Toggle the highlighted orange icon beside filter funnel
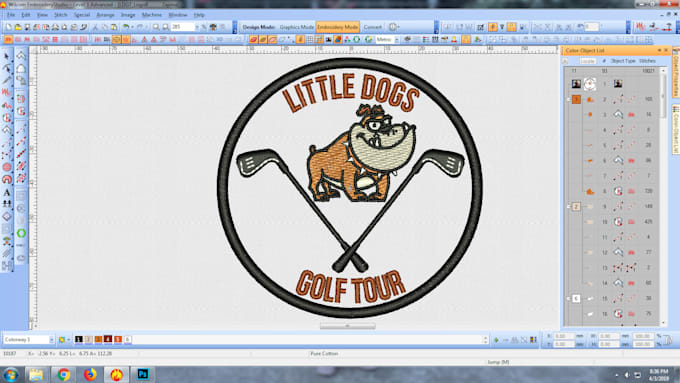Screen dimensions: 680x383 [493, 27]
